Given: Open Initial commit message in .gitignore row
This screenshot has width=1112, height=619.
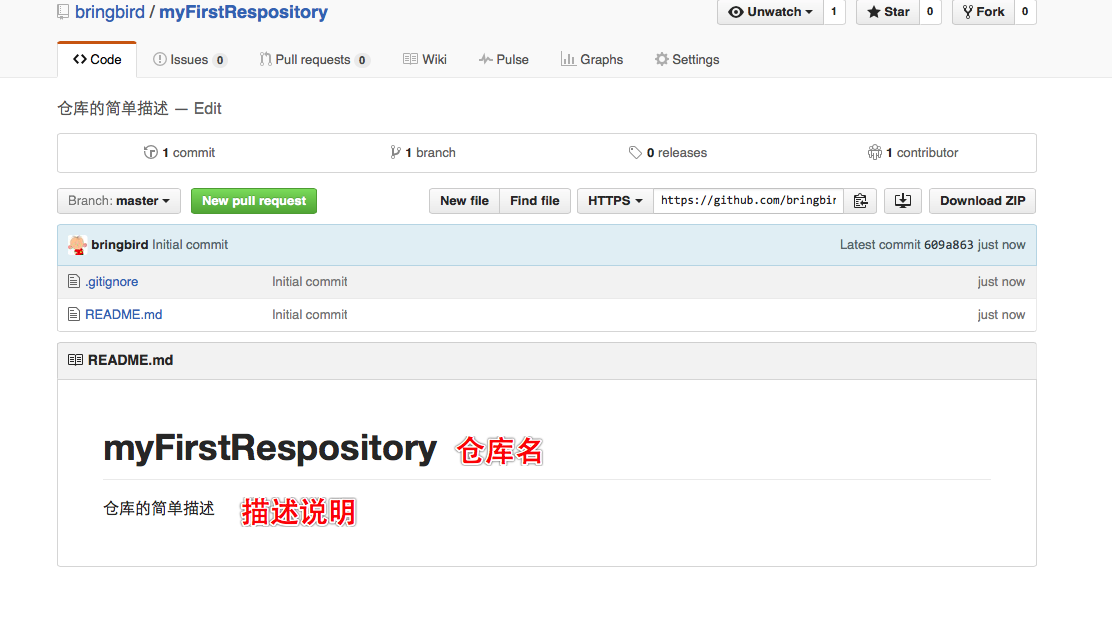Looking at the screenshot, I should pos(310,281).
